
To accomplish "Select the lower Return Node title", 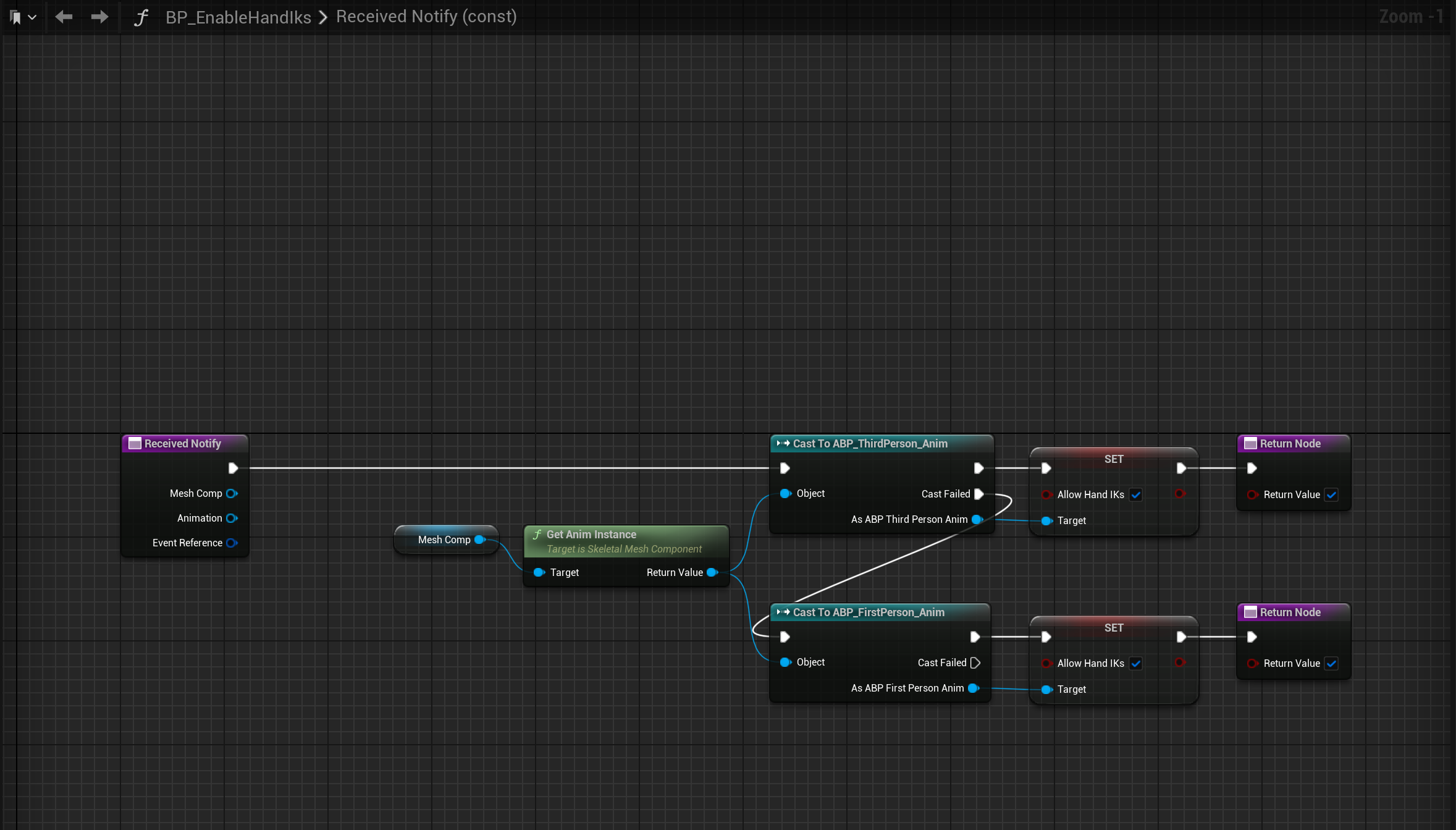I will [x=1290, y=612].
